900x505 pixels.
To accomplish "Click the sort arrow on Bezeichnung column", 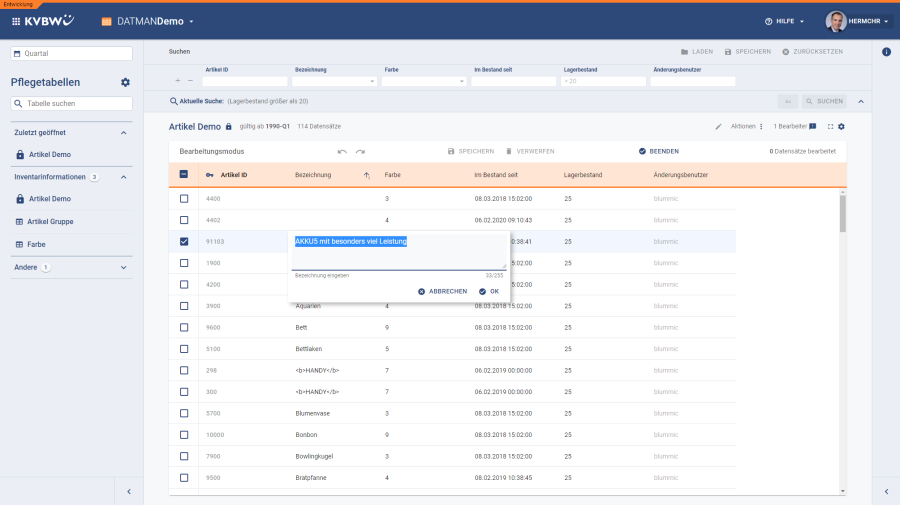I will coord(366,175).
